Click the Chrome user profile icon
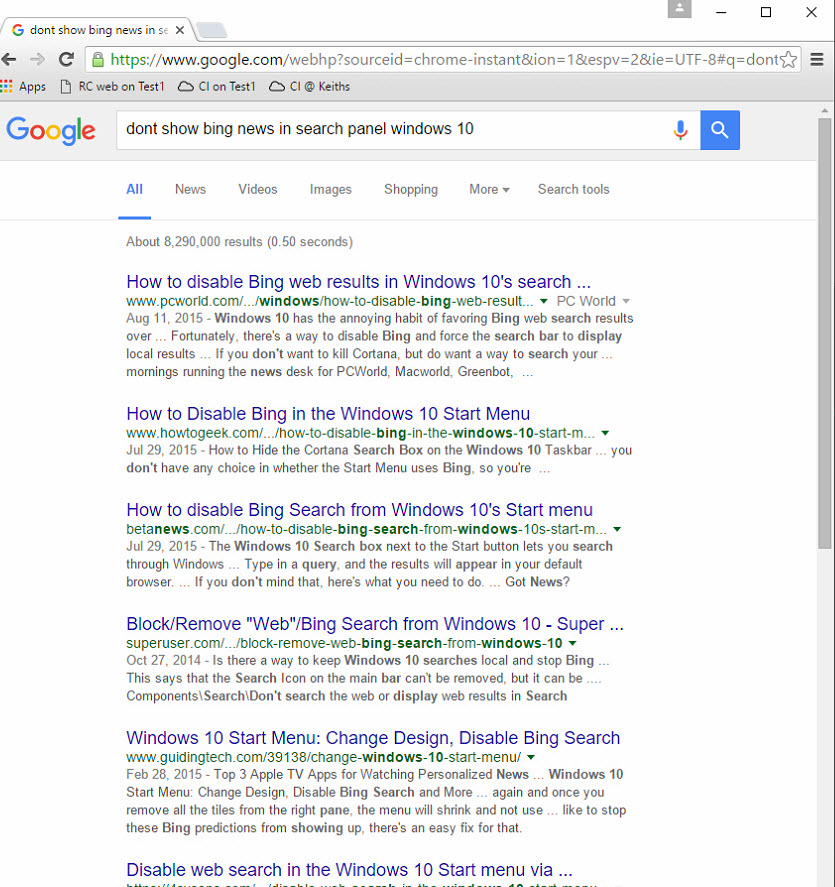835x887 pixels. coord(680,9)
